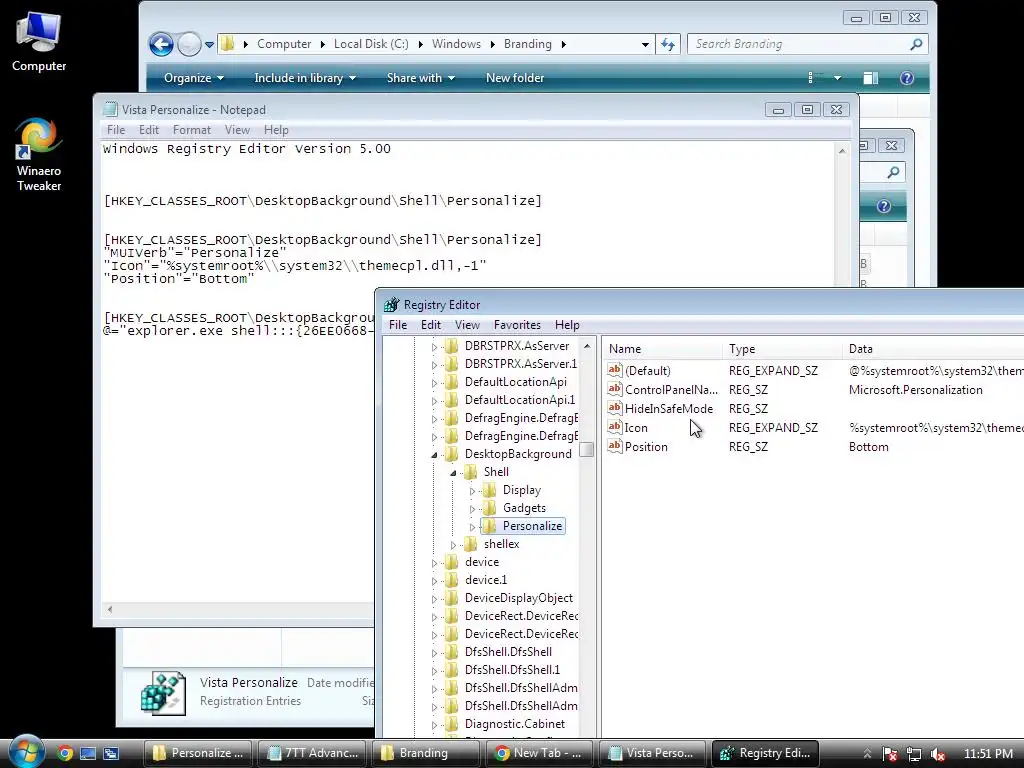Image resolution: width=1024 pixels, height=768 pixels.
Task: Click the Explorer forward navigation arrow
Action: (x=189, y=44)
